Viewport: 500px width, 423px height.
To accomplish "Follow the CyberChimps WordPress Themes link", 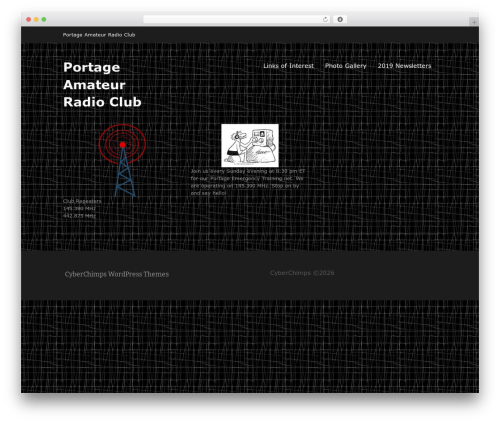I will 117,274.
